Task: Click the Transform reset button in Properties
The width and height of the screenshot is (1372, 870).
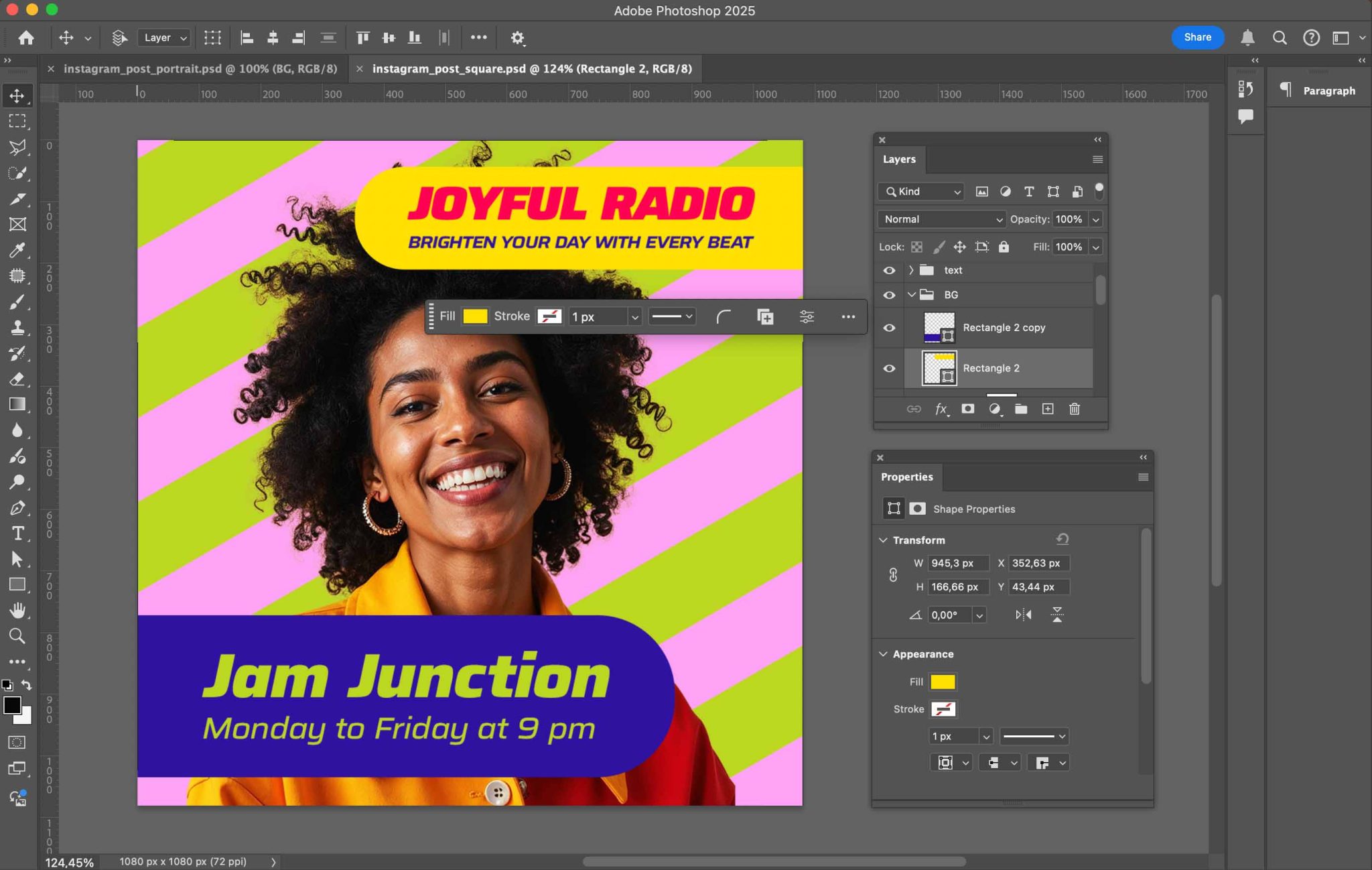Action: click(1062, 538)
